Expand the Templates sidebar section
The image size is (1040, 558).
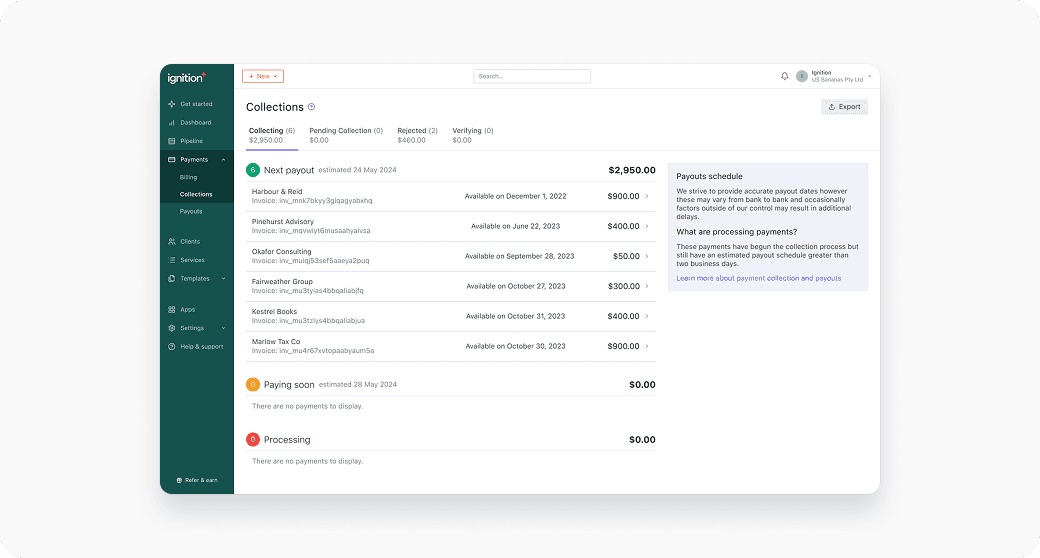click(224, 279)
